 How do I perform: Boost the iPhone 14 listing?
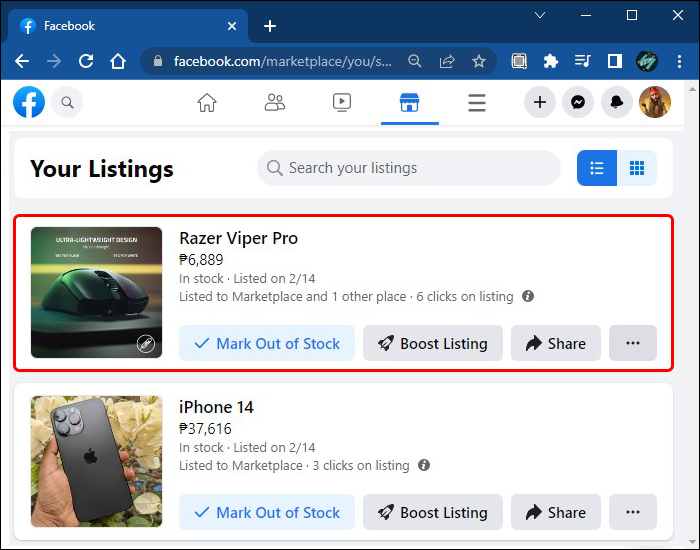click(433, 512)
